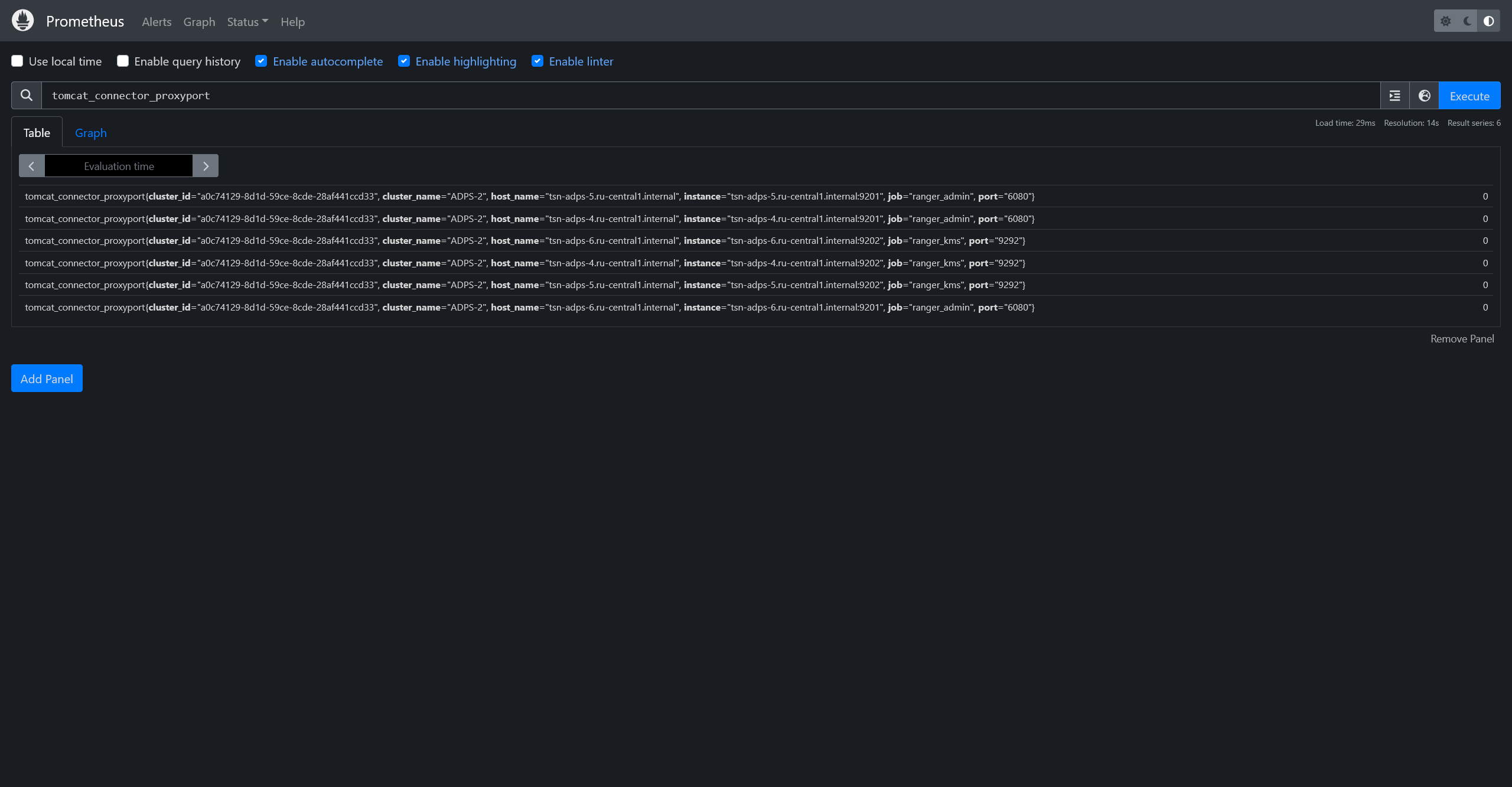Screen dimensions: 1512x787
Task: Open the Evaluation time picker
Action: click(119, 165)
